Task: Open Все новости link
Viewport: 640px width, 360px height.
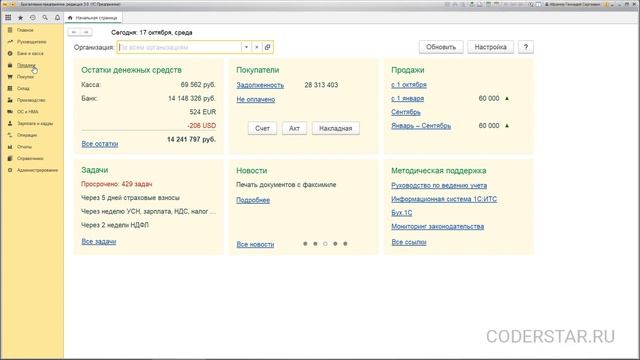Action: 255,244
